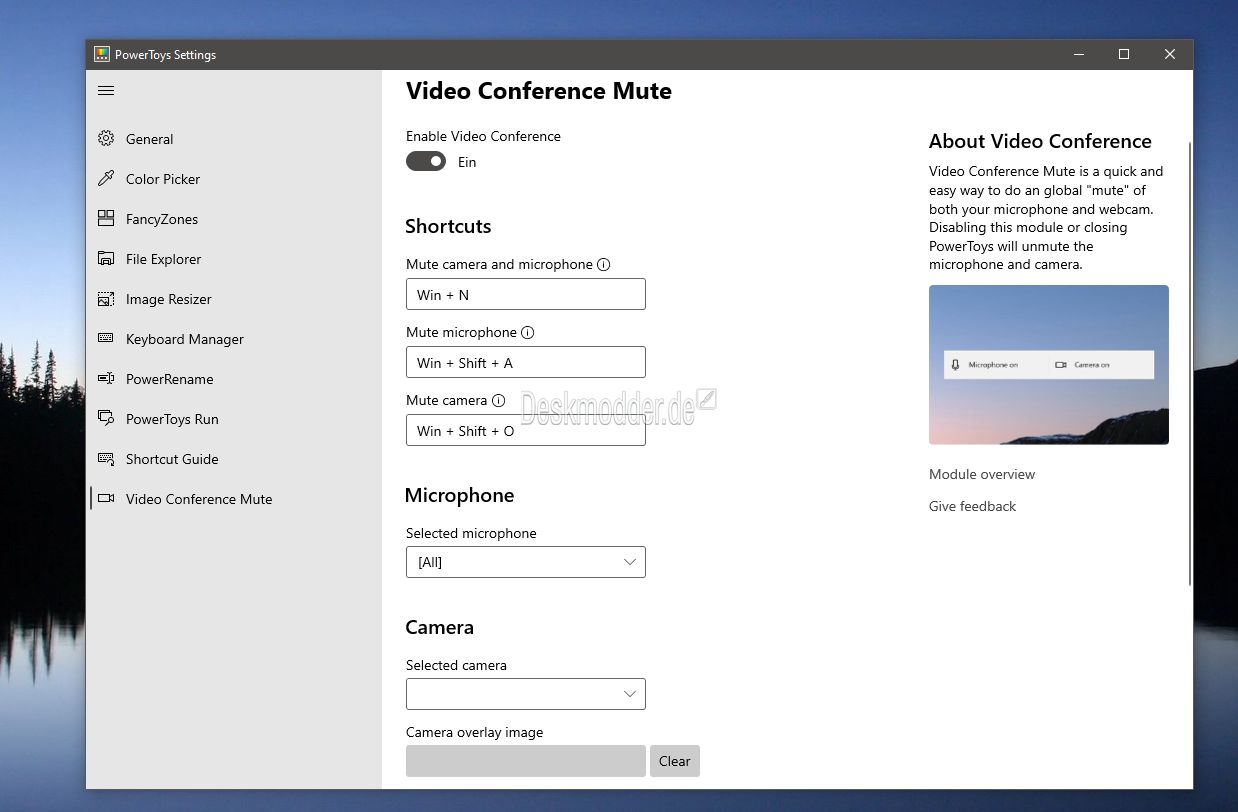1238x812 pixels.
Task: Go to General settings page
Action: click(x=234, y=139)
